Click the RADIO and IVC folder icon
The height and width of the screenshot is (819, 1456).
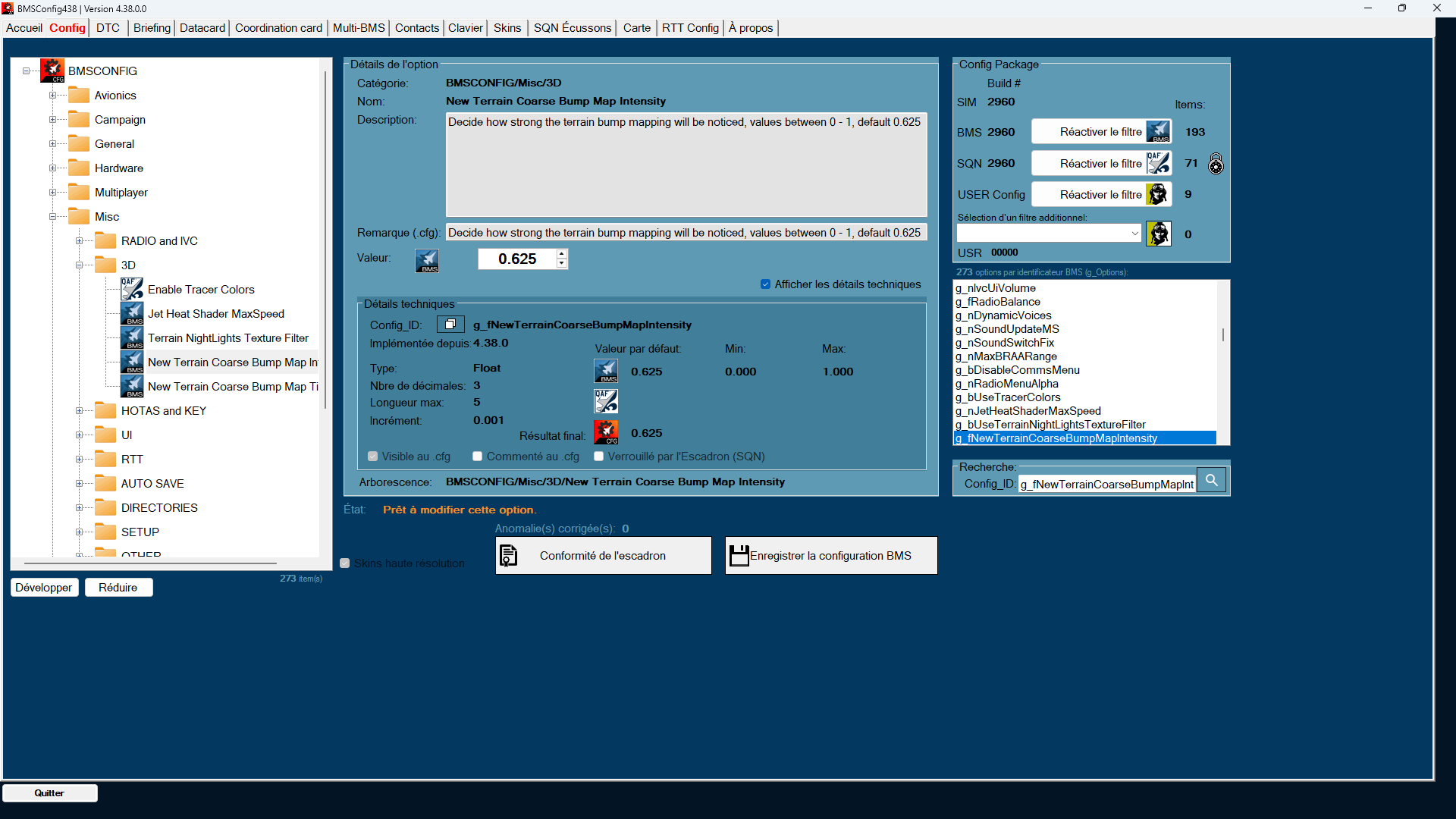(x=105, y=241)
